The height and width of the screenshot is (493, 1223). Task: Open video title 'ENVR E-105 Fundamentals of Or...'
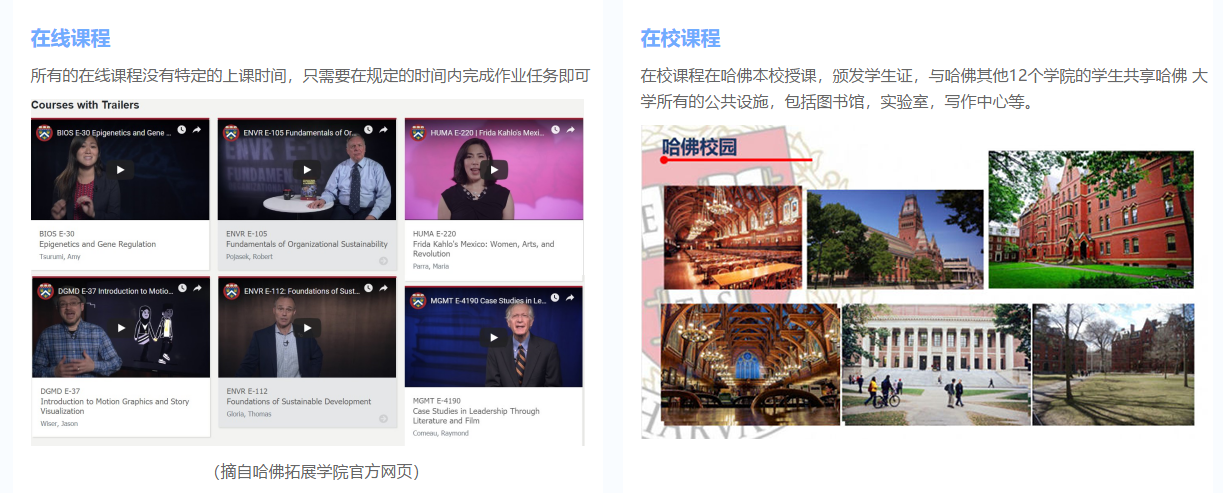click(x=300, y=132)
